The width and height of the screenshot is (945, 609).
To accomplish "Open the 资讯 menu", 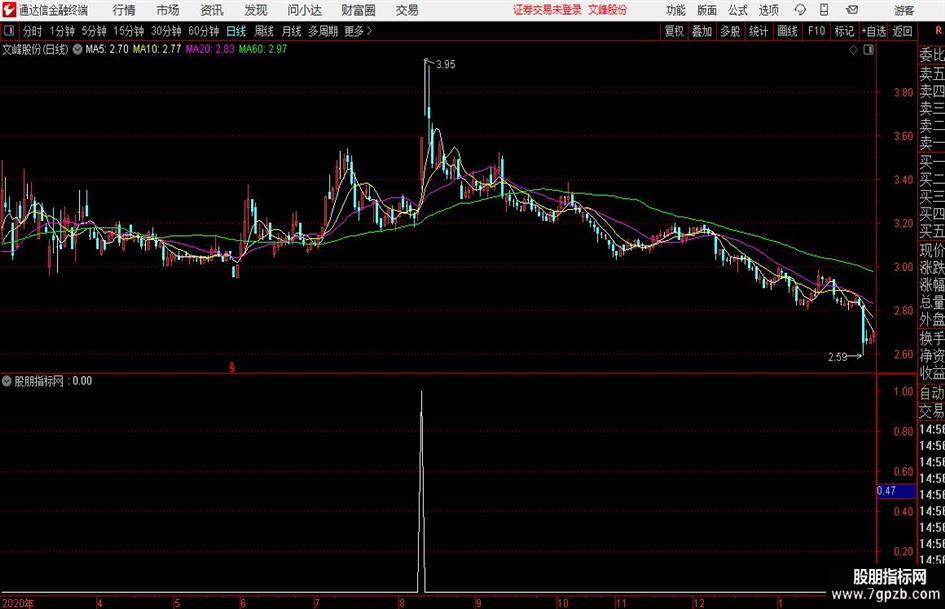I will pyautogui.click(x=212, y=10).
